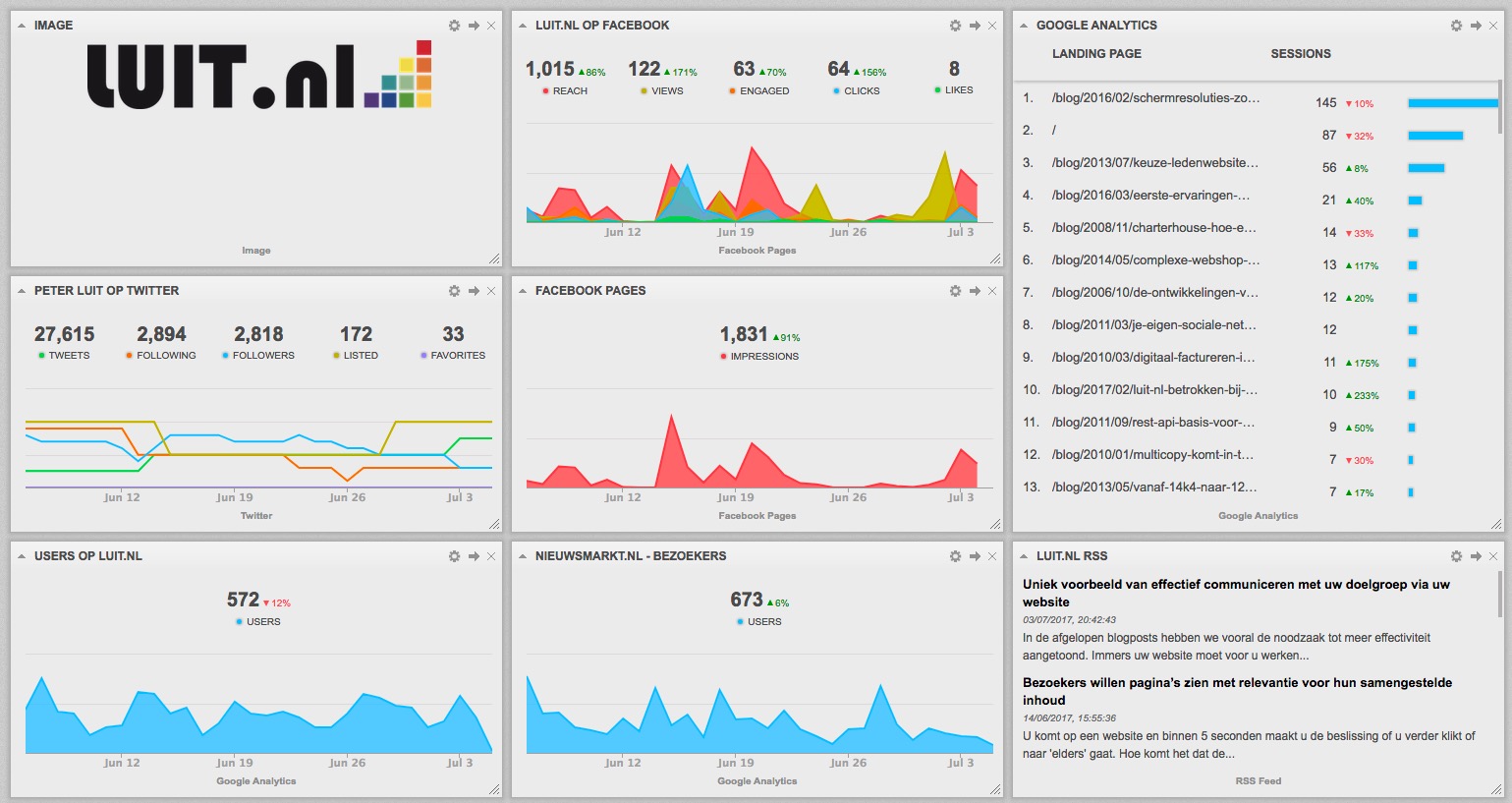
Task: Open settings gear of Peter Luit op Twitter widget
Action: (454, 291)
